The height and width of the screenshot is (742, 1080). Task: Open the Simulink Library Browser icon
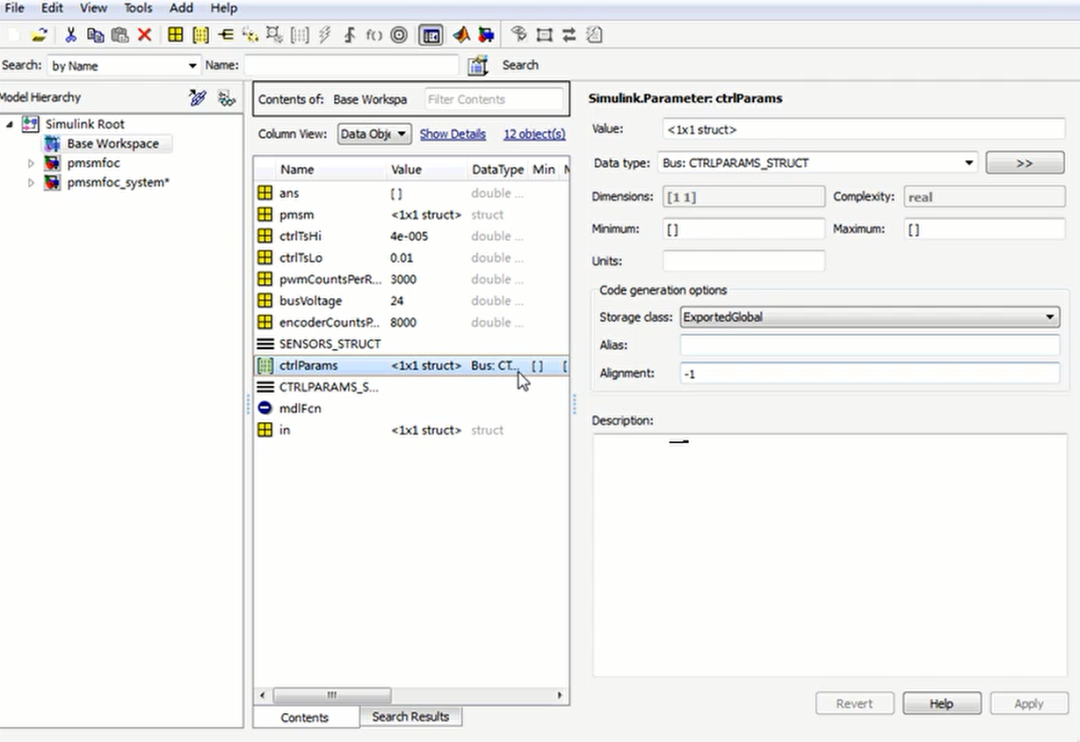pyautogui.click(x=486, y=35)
